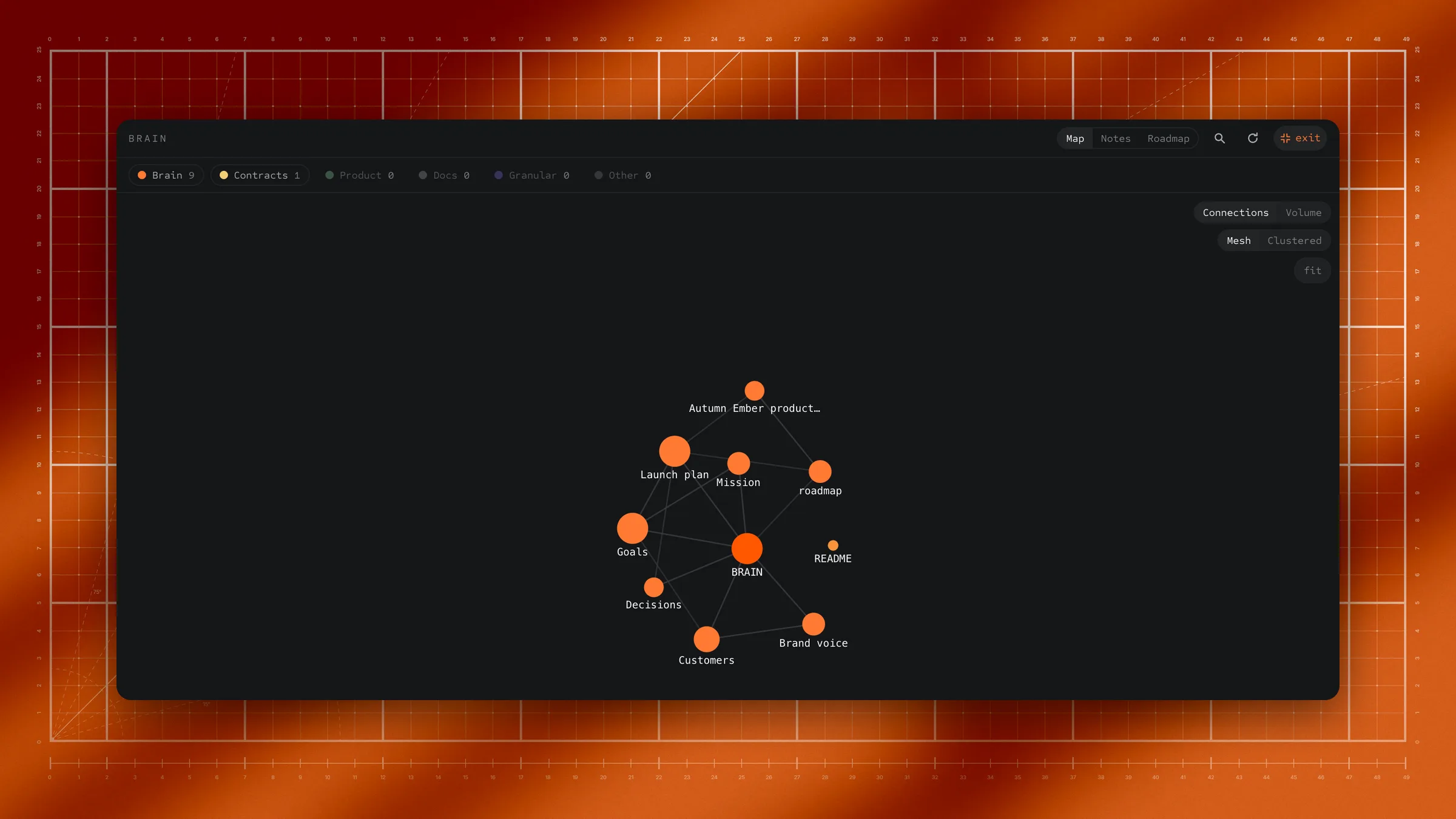Select the small README node
The width and height of the screenshot is (1456, 819).
coord(833,545)
